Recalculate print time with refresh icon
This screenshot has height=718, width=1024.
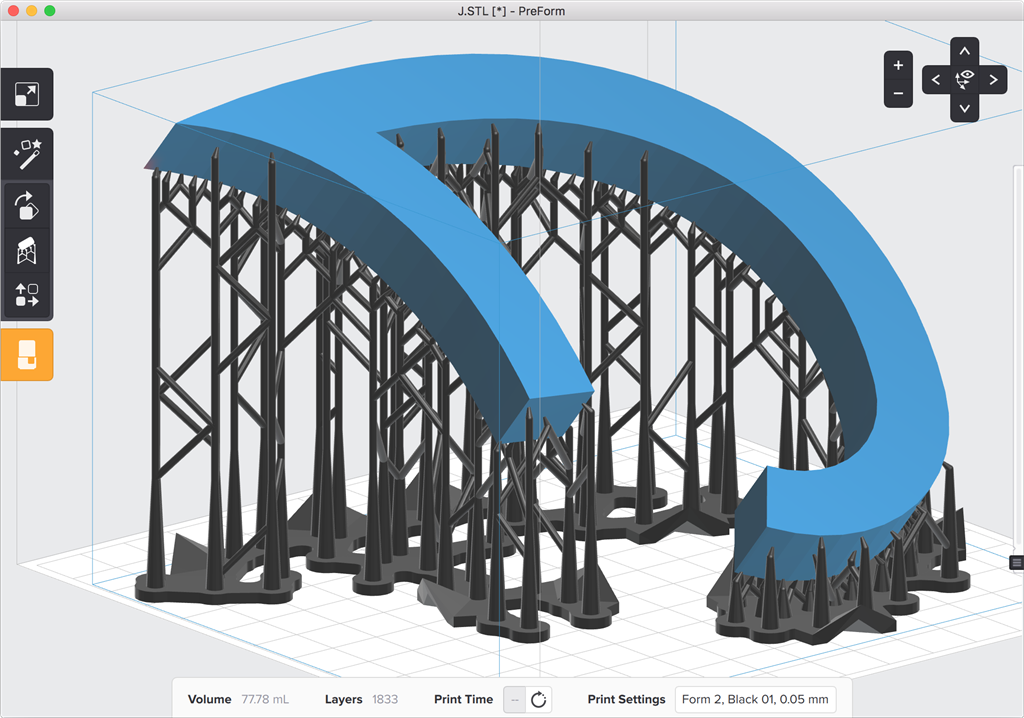(539, 699)
